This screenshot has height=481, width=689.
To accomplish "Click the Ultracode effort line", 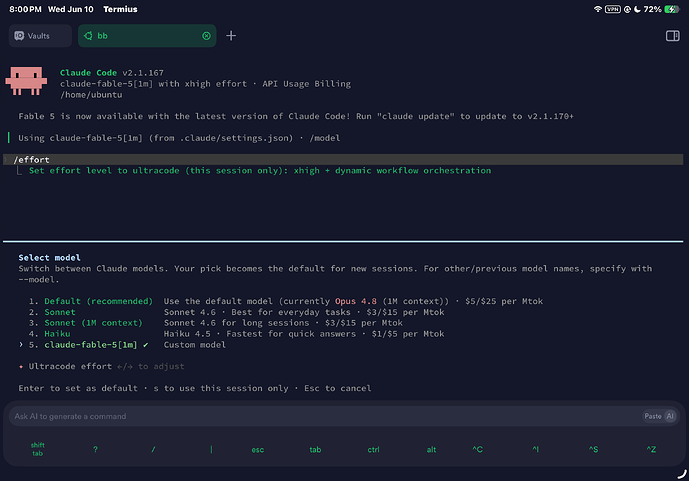I will tap(102, 366).
